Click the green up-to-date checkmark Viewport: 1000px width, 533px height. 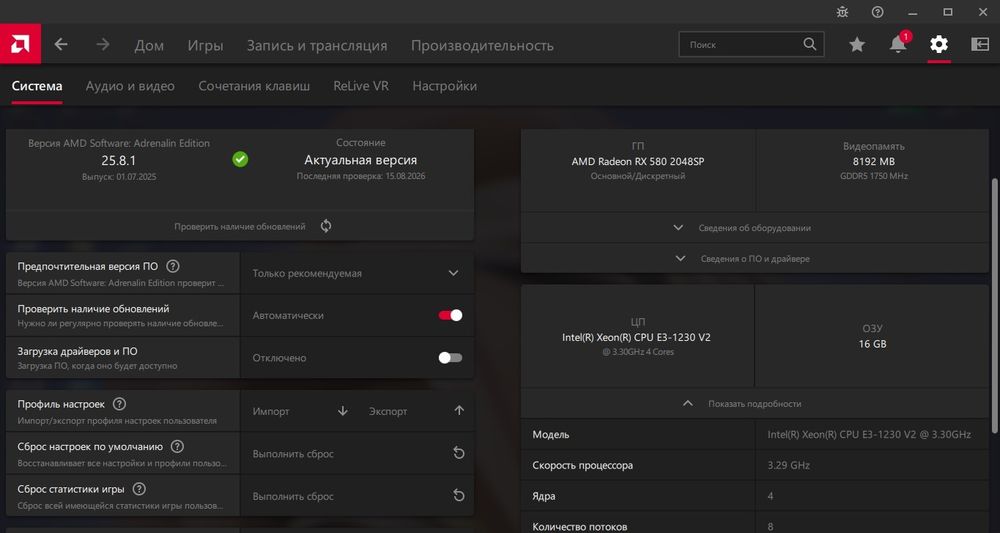(240, 159)
